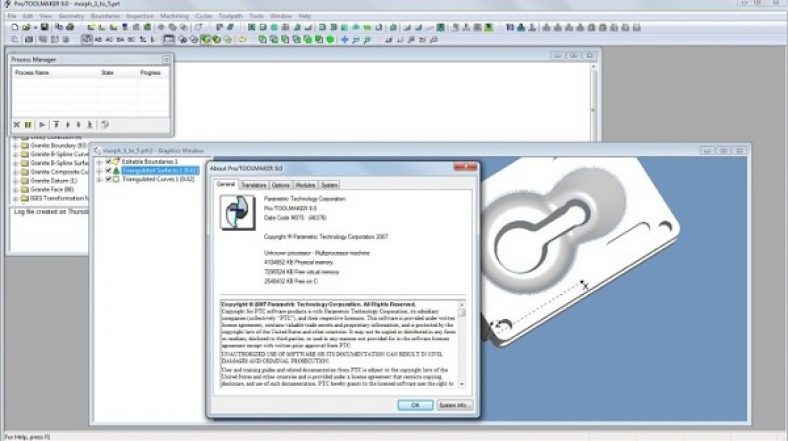Click the green Triangulated Surfaces triangle icon
Image resolution: width=788 pixels, height=441 pixels.
click(x=116, y=171)
